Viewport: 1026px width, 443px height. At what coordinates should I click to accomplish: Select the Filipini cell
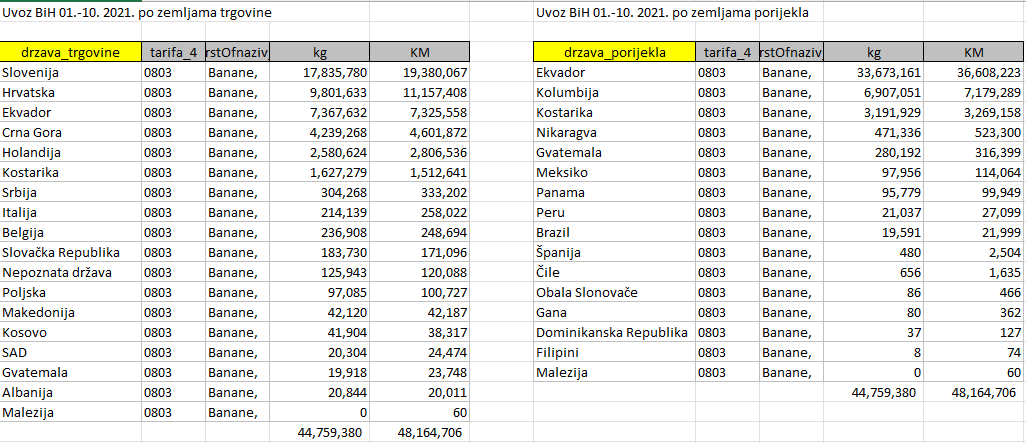tap(614, 353)
